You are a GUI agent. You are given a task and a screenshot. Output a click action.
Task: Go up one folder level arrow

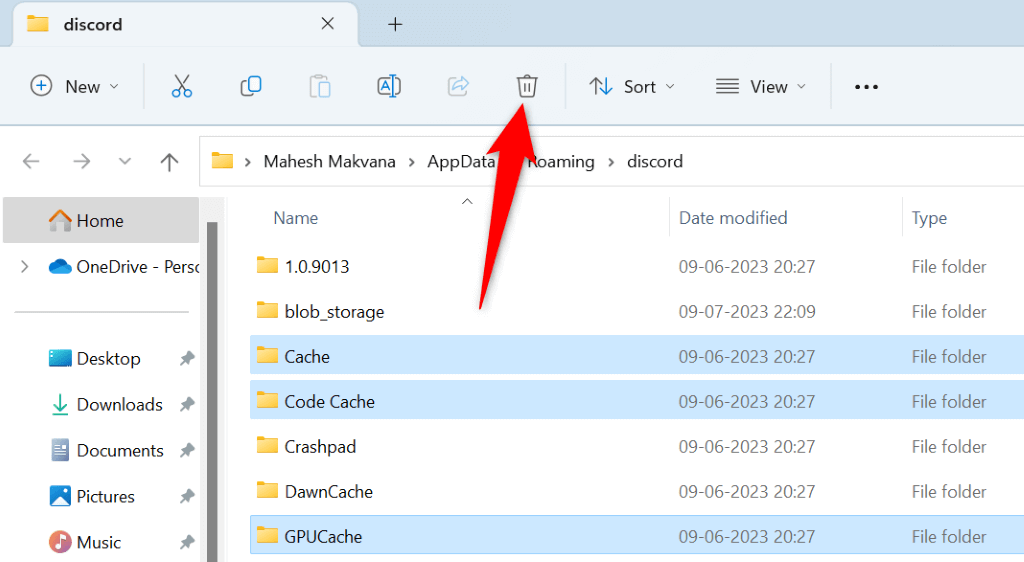[x=169, y=161]
